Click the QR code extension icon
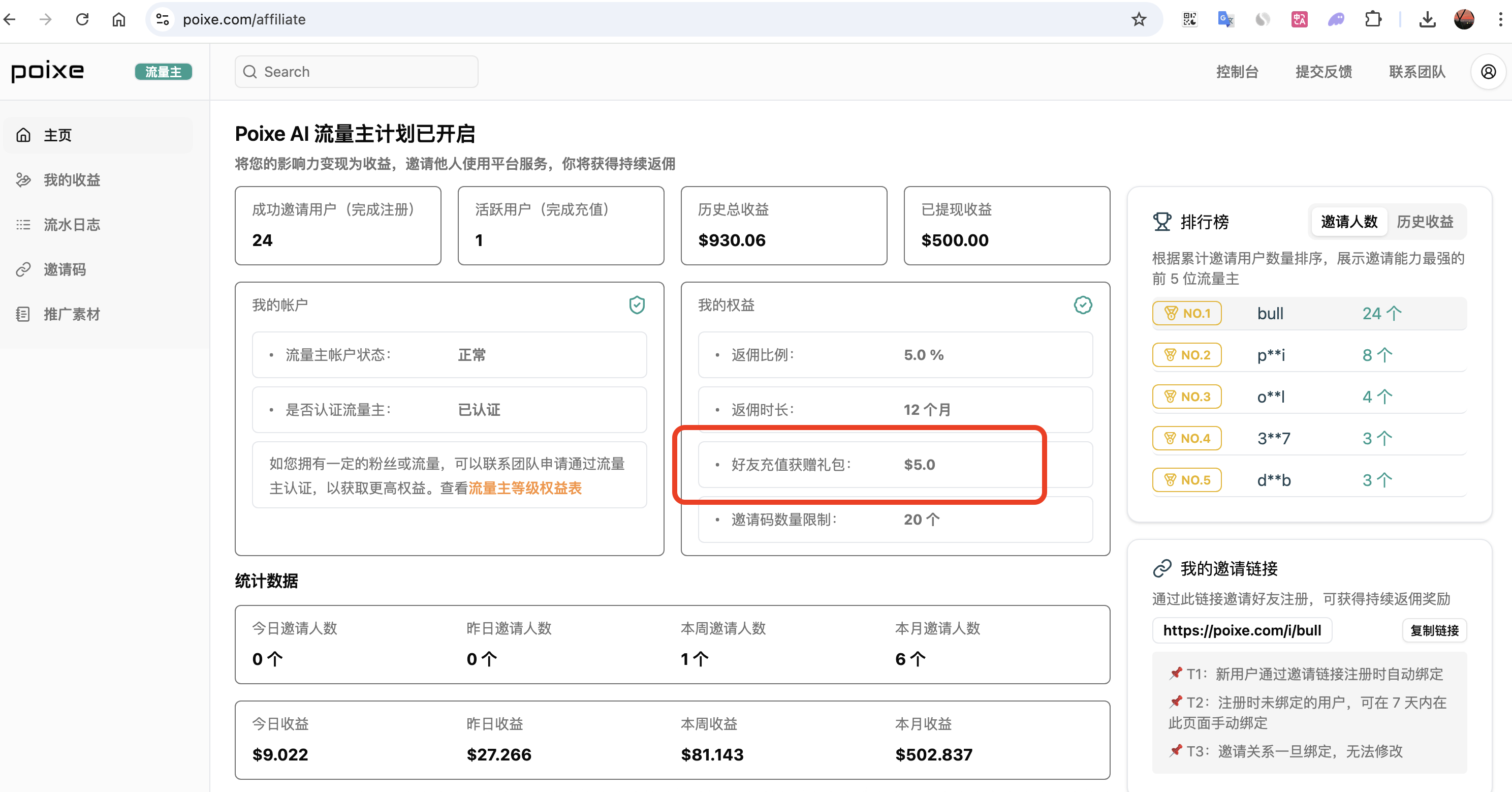Screen dimensions: 1512x792 tap(1189, 19)
